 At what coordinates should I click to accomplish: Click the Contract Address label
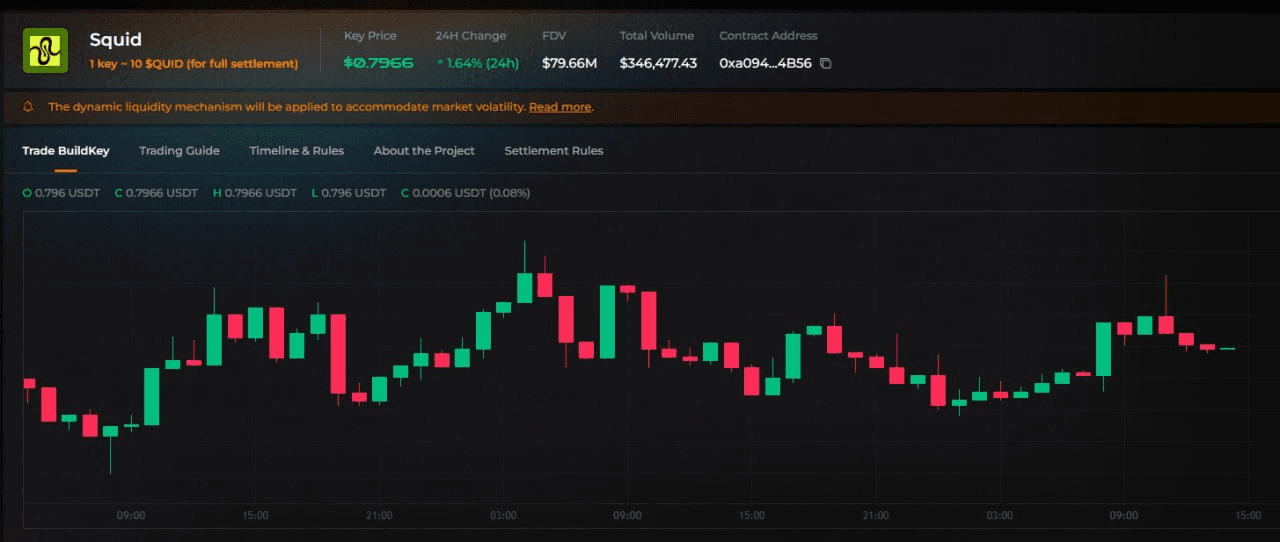[x=768, y=36]
